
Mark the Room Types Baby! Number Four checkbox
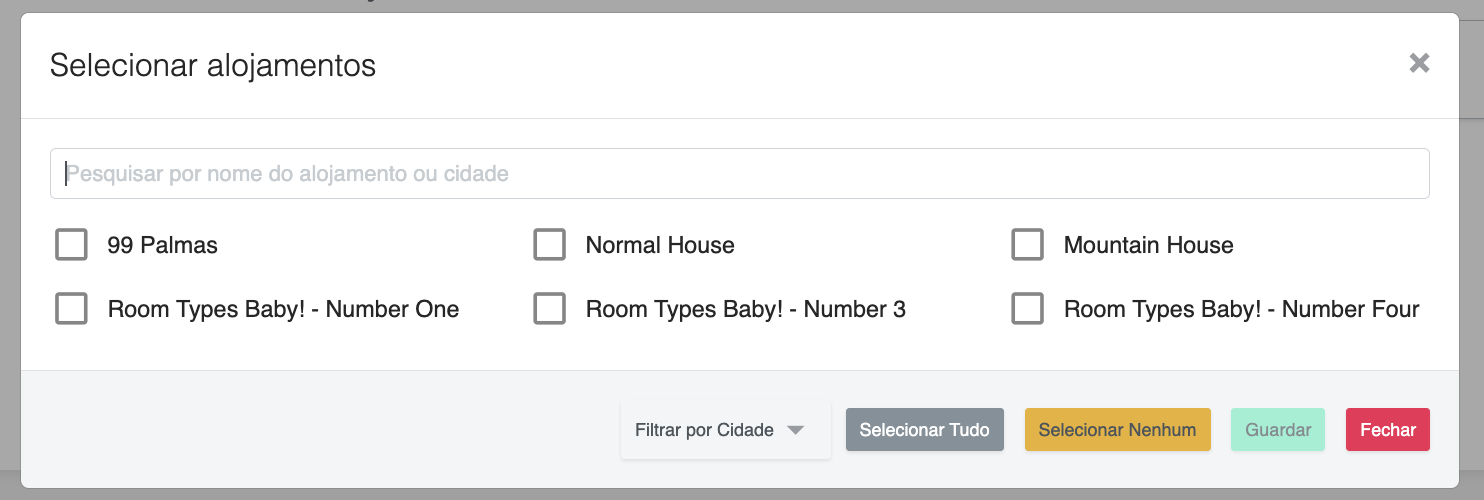(x=1027, y=309)
